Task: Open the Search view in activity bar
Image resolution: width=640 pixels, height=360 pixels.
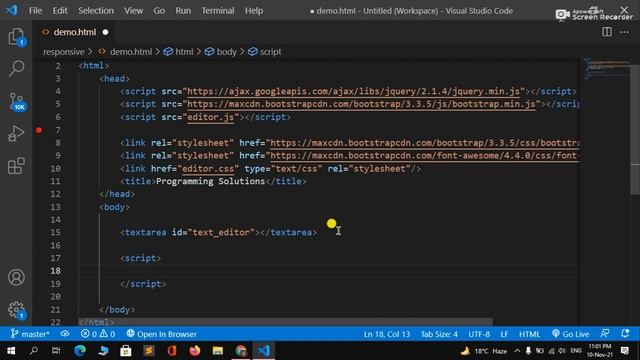Action: click(x=16, y=68)
